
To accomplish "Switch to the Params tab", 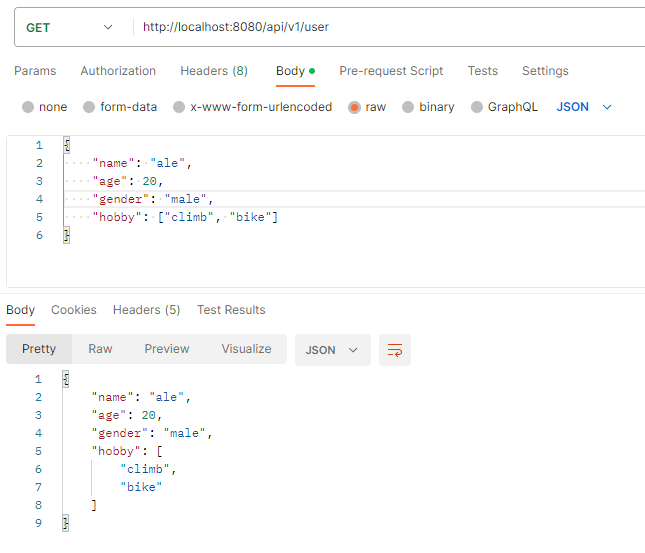I will pyautogui.click(x=35, y=71).
